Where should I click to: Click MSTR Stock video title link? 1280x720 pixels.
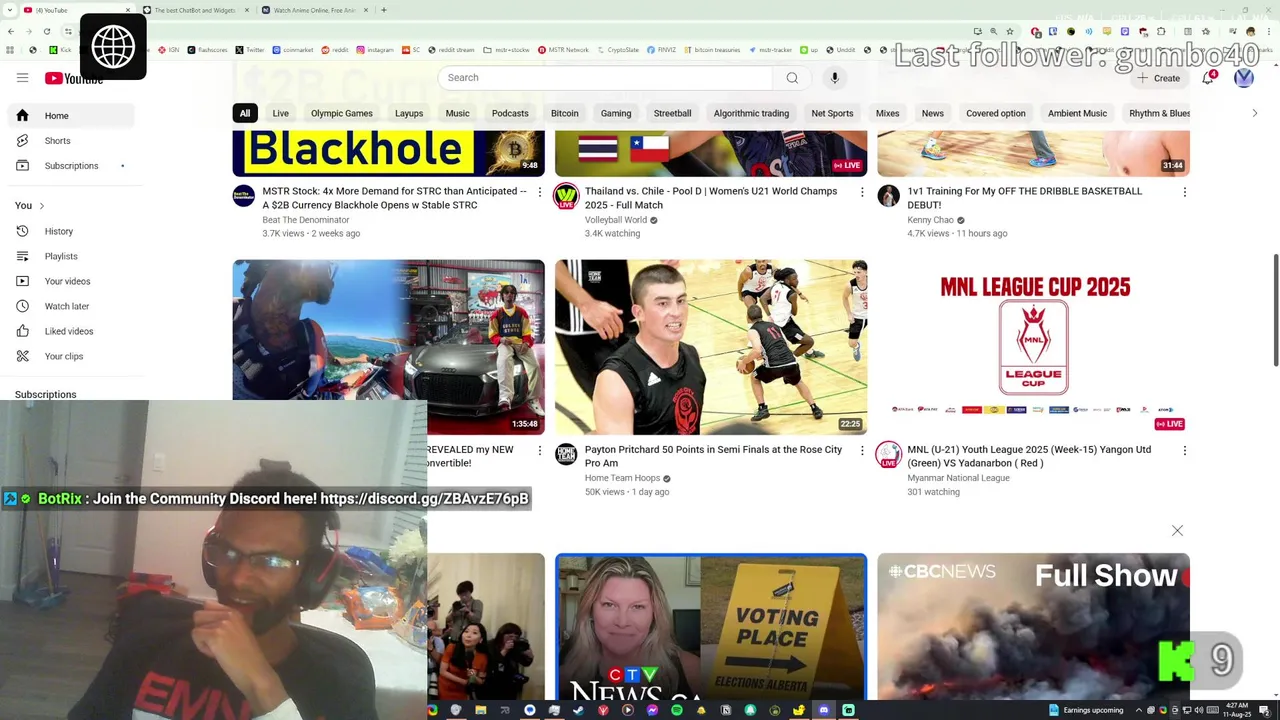(394, 198)
